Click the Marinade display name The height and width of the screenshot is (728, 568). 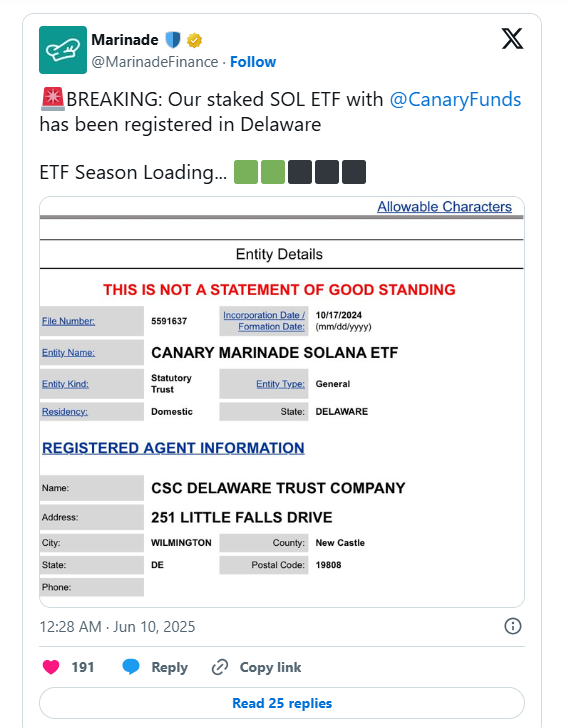(124, 40)
